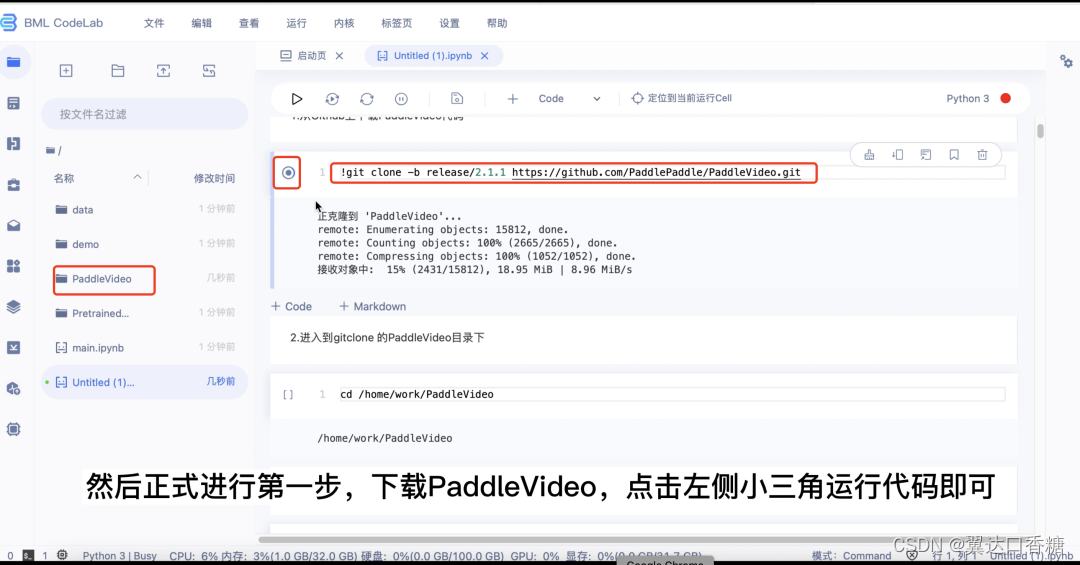Insert cell via + Code button
Screen dimensions: 1080x565
click(x=291, y=307)
